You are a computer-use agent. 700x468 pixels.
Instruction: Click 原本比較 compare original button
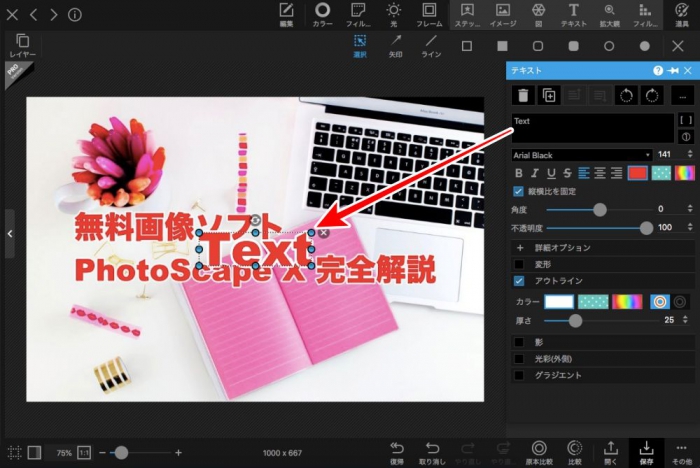[x=539, y=453]
